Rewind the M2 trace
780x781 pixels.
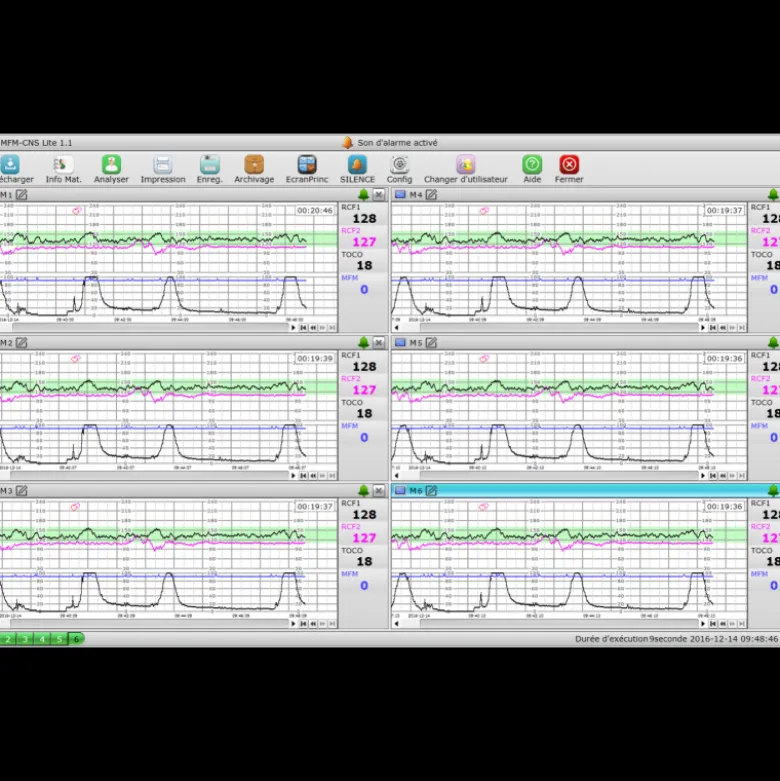coord(313,476)
